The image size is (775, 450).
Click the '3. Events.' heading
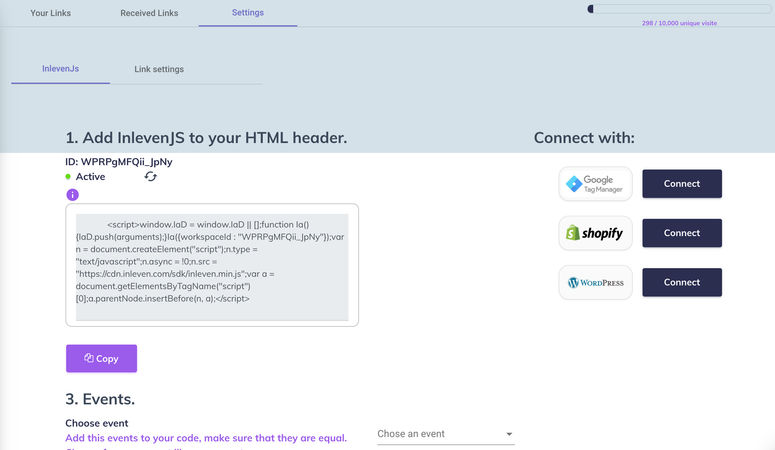100,399
